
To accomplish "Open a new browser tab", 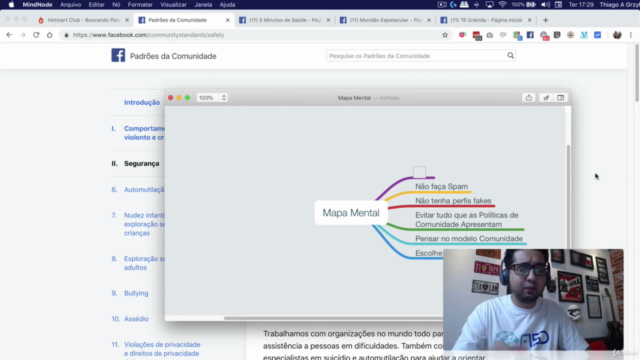I will pyautogui.click(x=546, y=20).
